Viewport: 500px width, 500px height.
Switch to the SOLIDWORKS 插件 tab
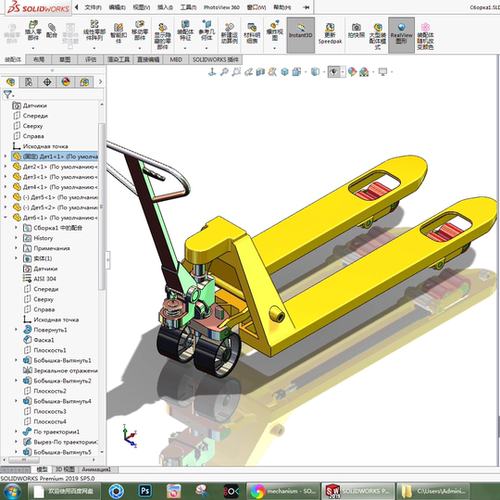coord(215,59)
